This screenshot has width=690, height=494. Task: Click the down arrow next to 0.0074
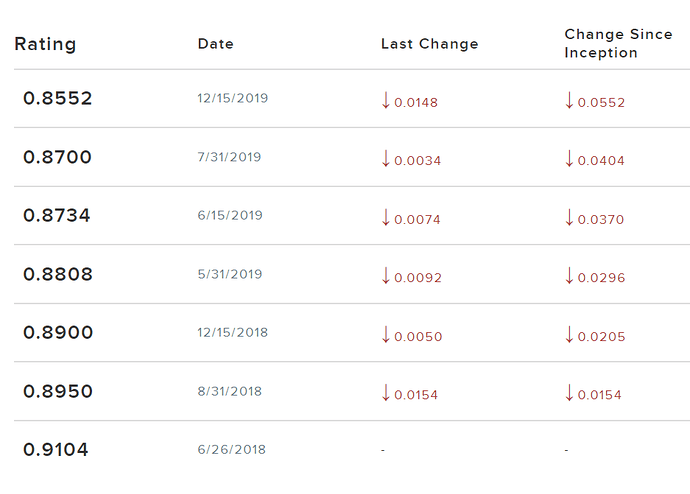[386, 217]
